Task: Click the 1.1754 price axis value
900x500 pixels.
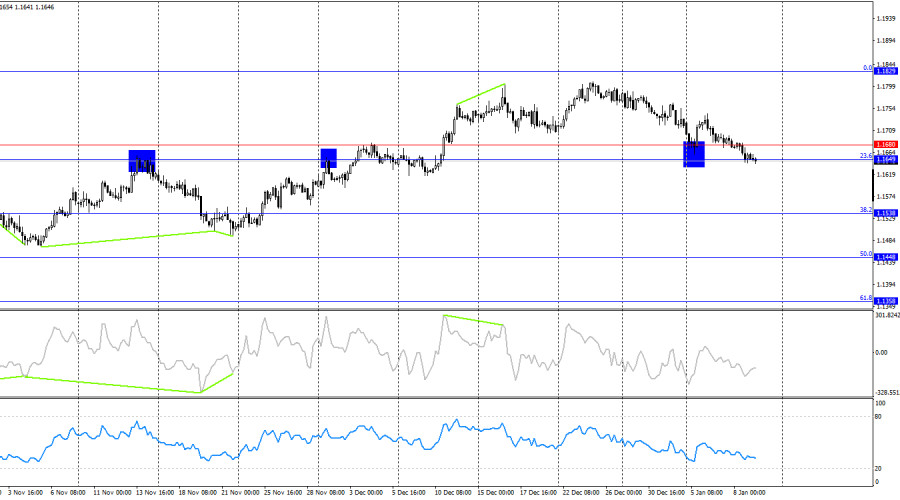Action: [886, 108]
